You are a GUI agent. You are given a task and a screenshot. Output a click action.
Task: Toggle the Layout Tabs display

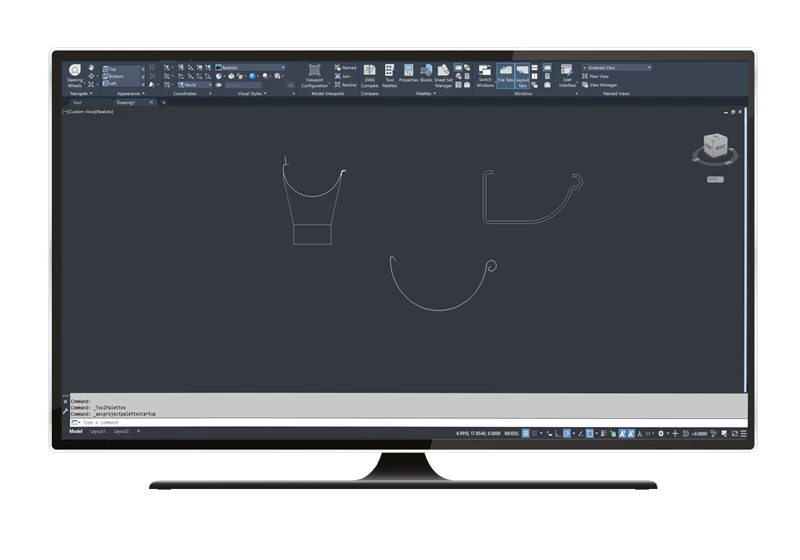(x=522, y=73)
